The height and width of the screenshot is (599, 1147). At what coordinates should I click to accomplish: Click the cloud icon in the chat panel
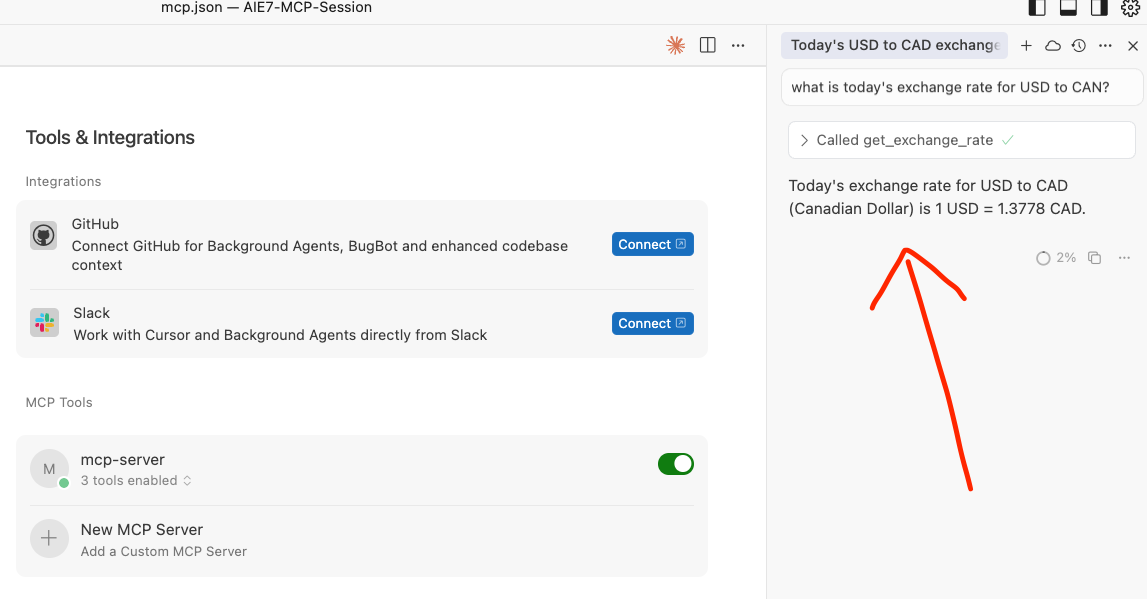[1051, 45]
